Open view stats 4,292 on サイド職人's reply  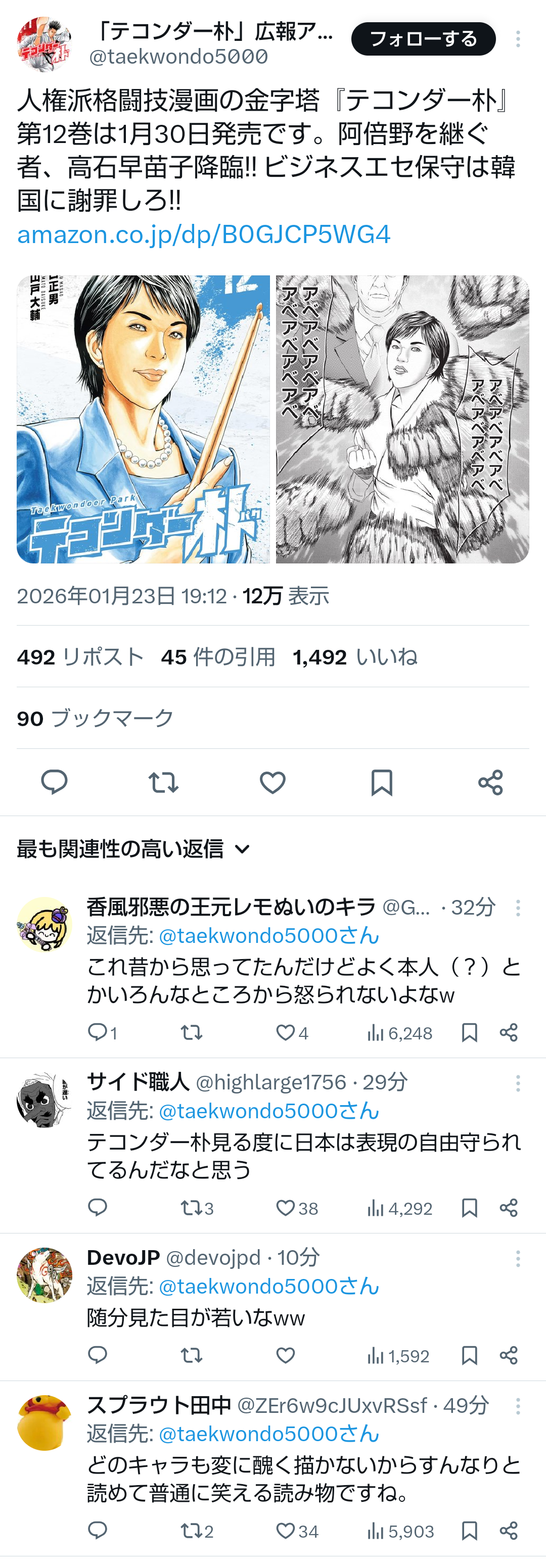(x=400, y=1208)
